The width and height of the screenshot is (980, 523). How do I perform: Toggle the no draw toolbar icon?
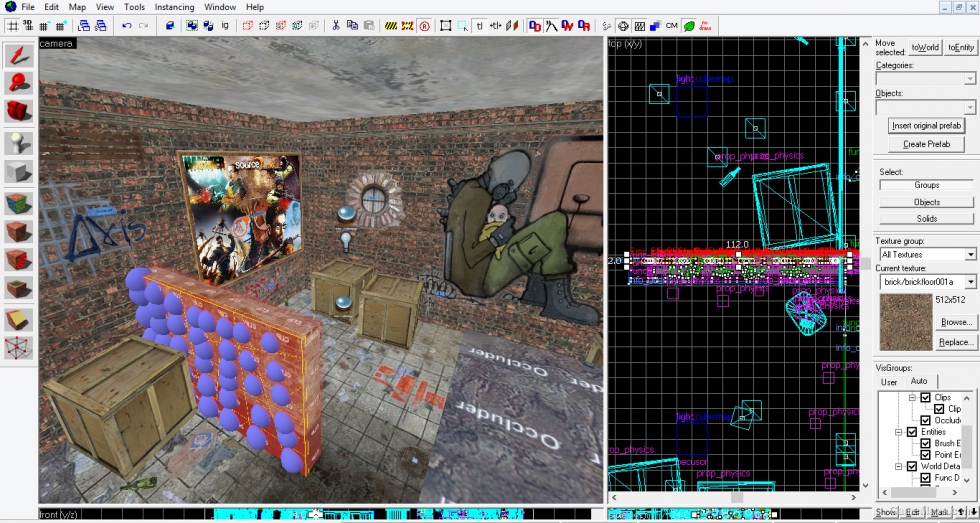pos(705,26)
